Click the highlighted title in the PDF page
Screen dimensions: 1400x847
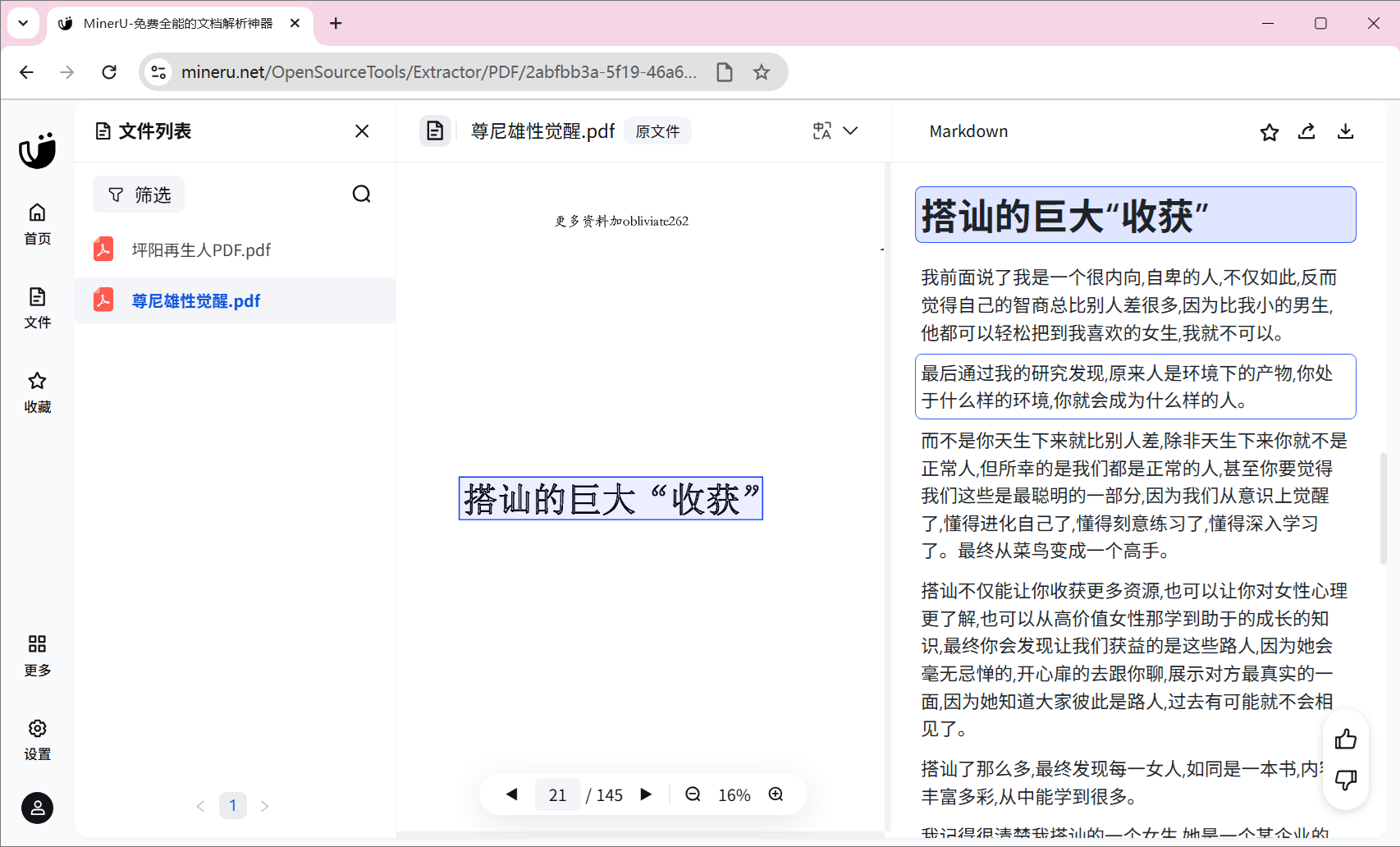pyautogui.click(x=611, y=498)
